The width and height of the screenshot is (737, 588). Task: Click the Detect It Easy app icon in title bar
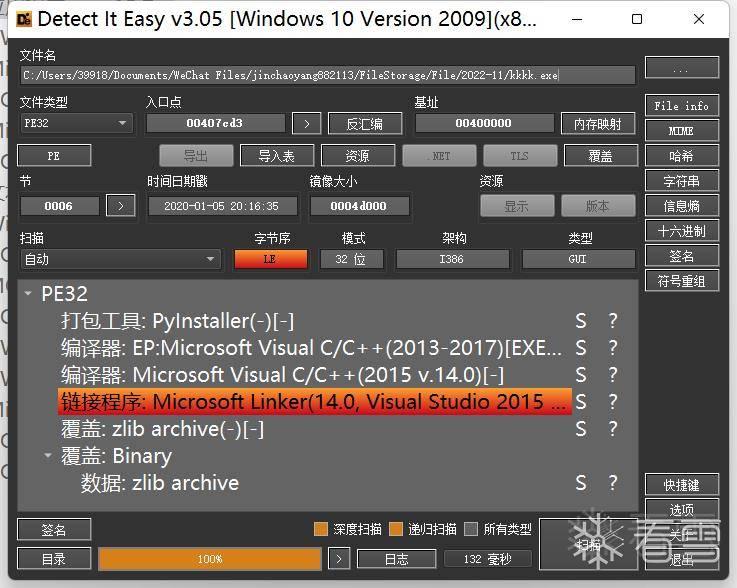click(24, 19)
